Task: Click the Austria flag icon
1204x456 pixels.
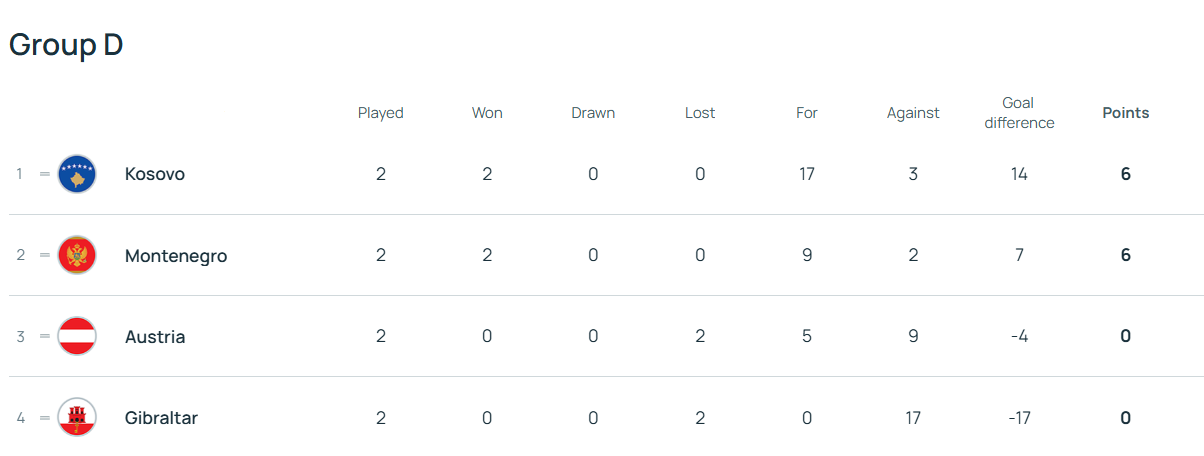Action: tap(77, 337)
